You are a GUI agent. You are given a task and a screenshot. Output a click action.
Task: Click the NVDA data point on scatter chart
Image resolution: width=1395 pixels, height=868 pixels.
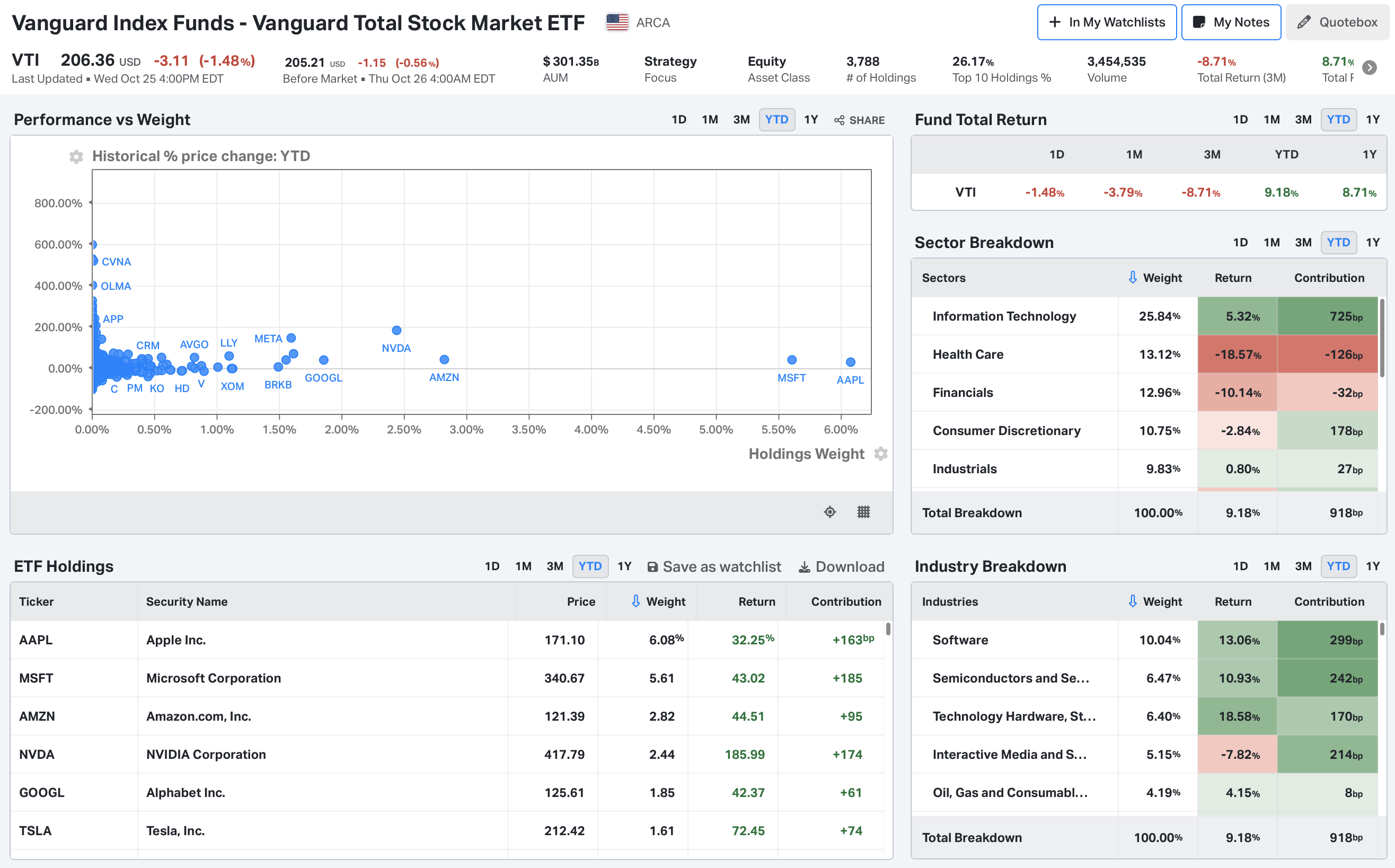[x=396, y=330]
